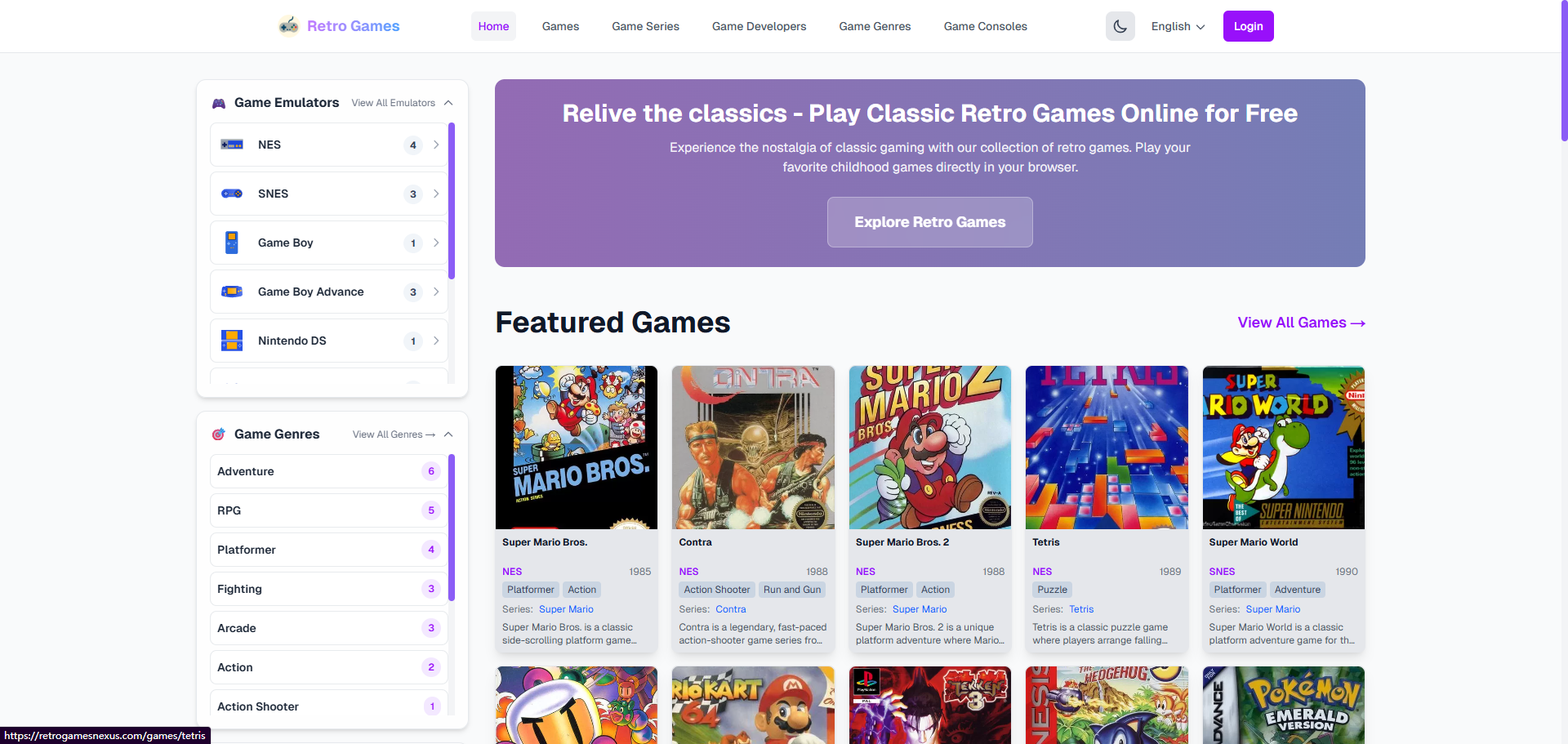
Task: Toggle dark mode with the moon icon
Action: (x=1120, y=26)
